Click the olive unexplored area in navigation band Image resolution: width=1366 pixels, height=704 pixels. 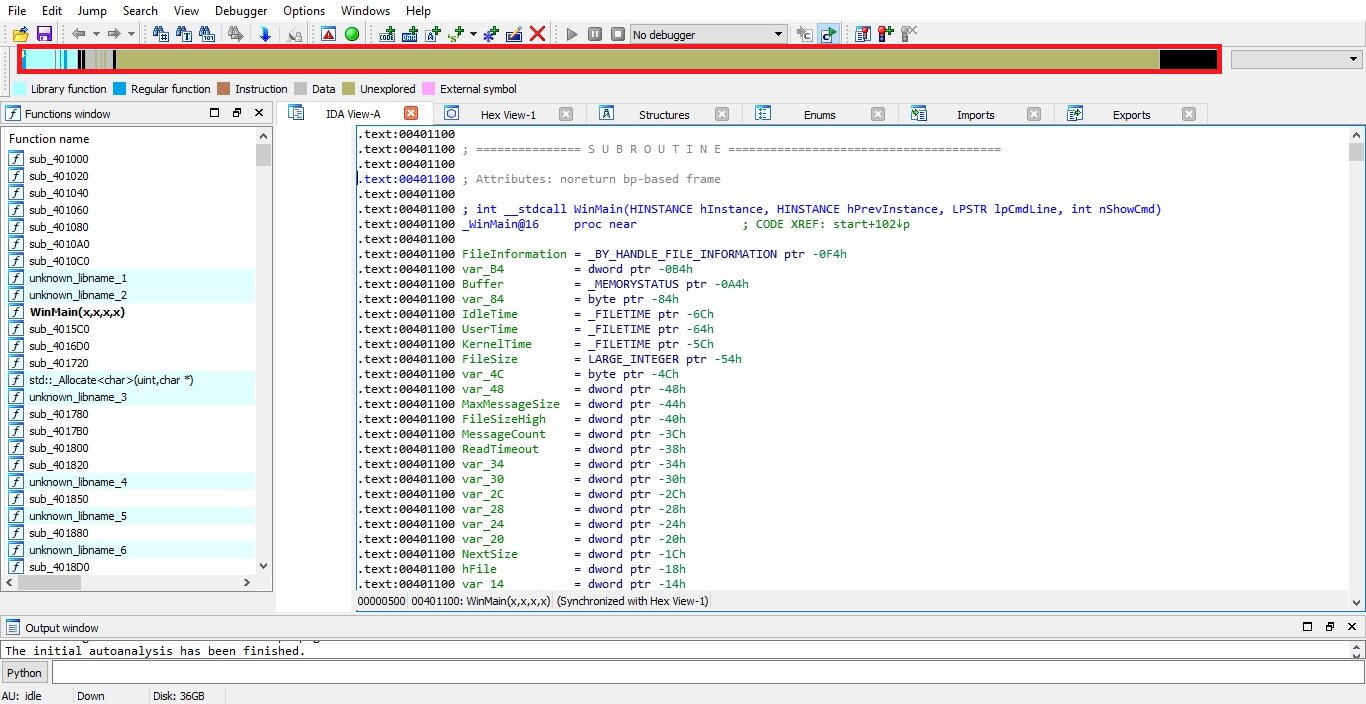(x=638, y=60)
